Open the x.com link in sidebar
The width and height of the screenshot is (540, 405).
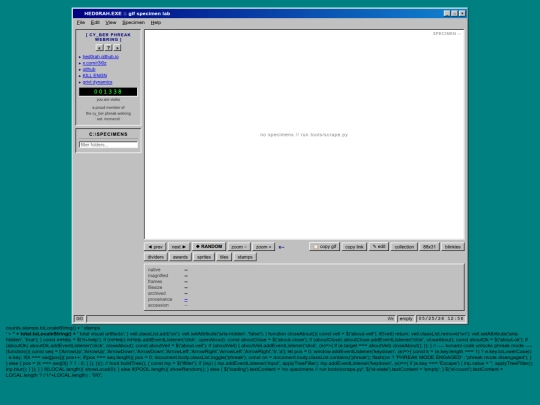[94, 63]
